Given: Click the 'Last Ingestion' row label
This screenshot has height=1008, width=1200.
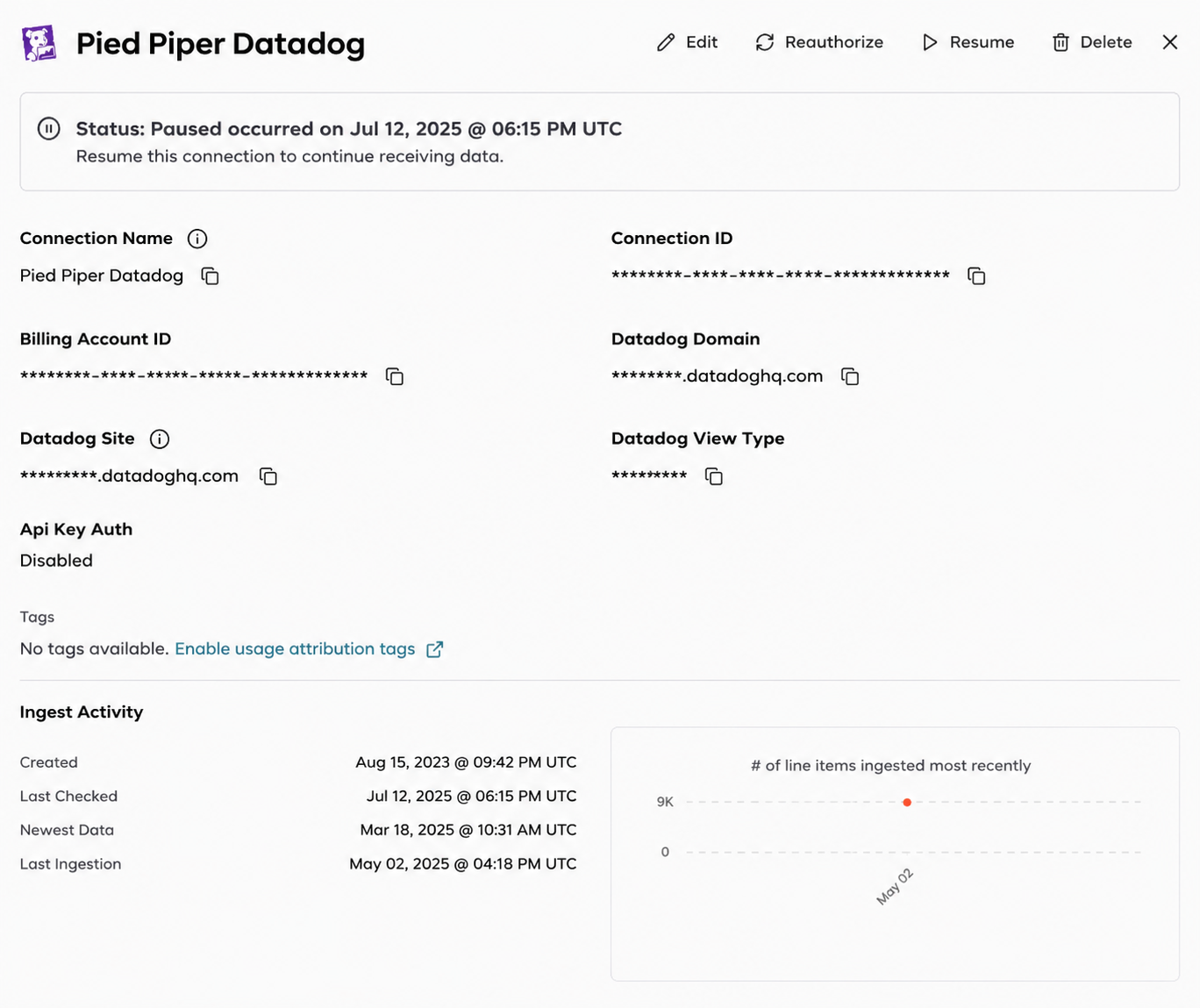Looking at the screenshot, I should tap(70, 864).
